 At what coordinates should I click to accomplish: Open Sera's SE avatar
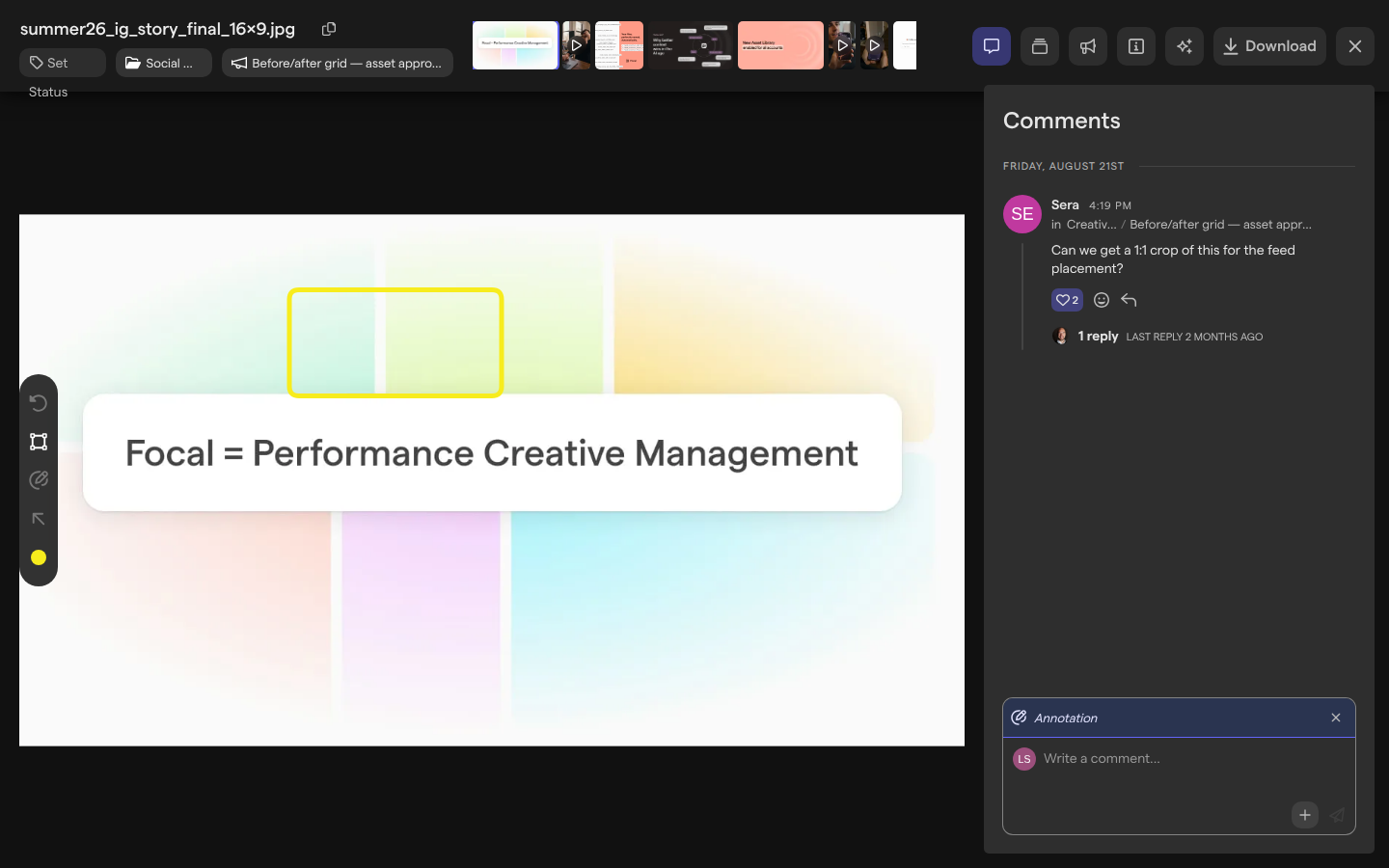[x=1022, y=214]
